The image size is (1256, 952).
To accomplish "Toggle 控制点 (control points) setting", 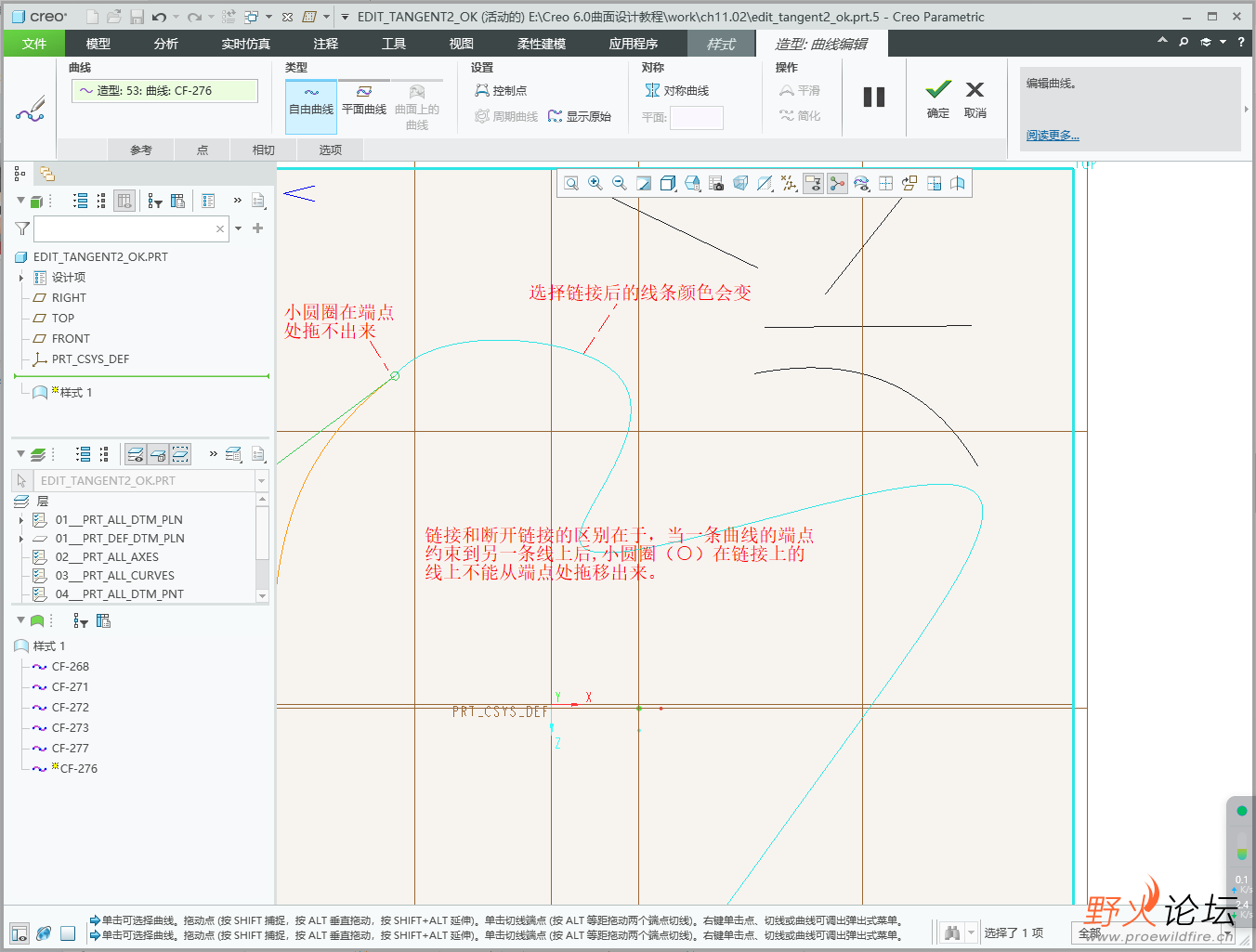I will tap(501, 90).
